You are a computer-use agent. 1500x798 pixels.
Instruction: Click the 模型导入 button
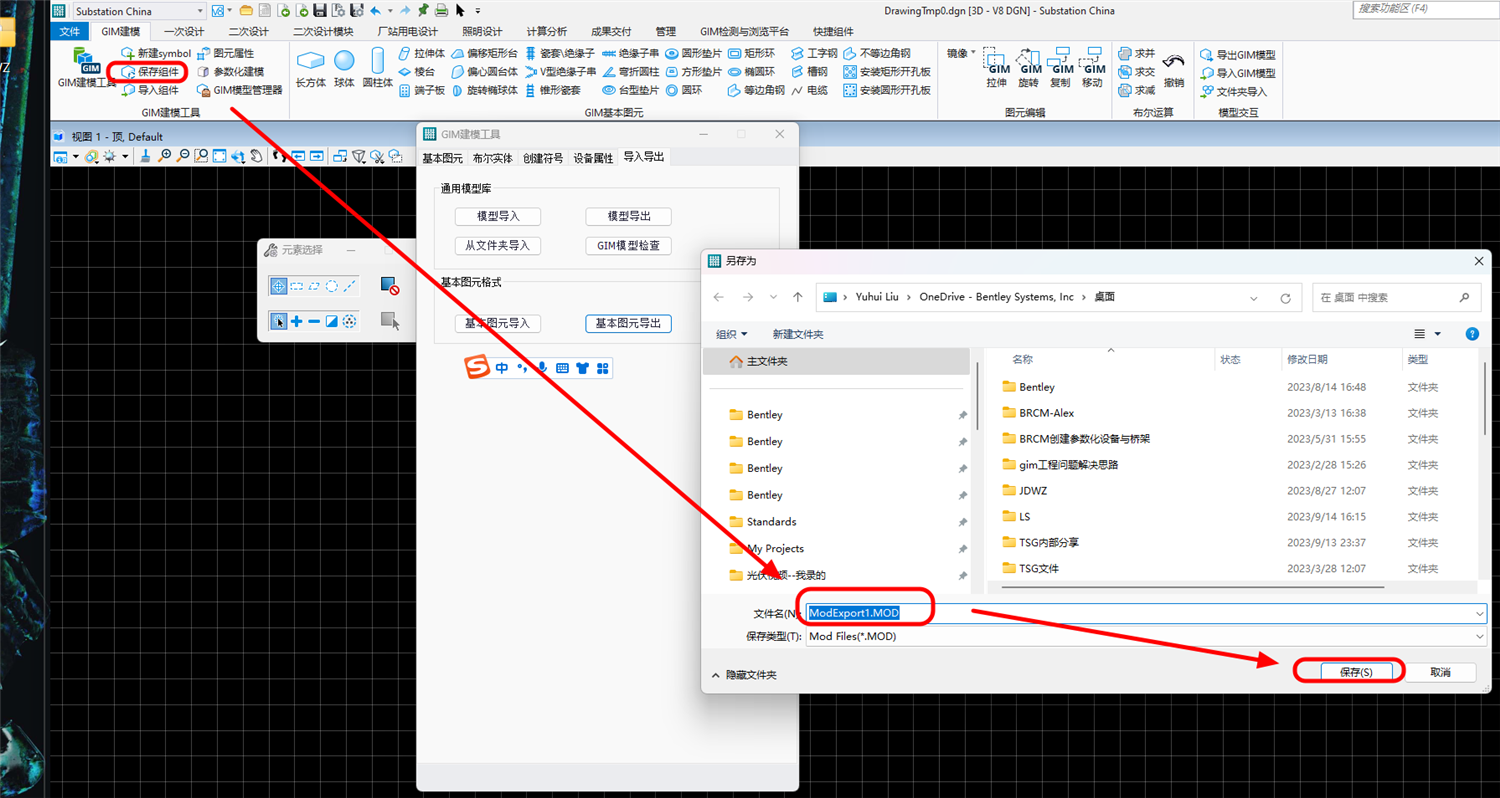coord(497,217)
